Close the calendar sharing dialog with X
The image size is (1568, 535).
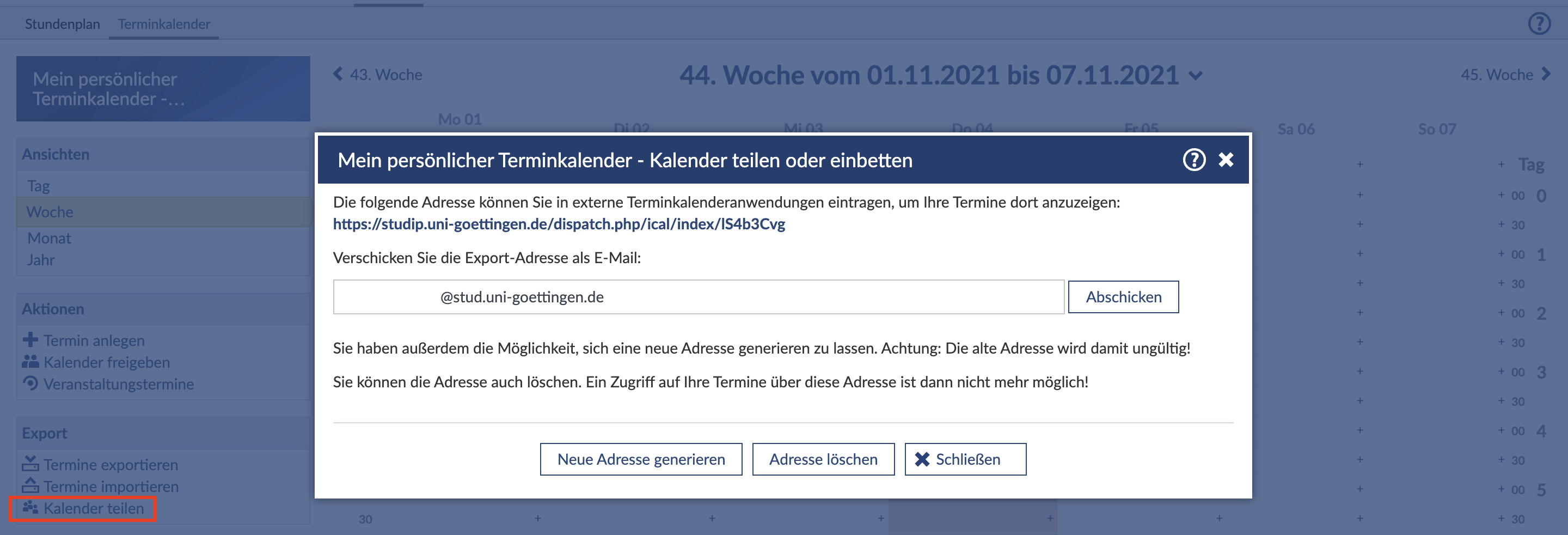click(1226, 160)
